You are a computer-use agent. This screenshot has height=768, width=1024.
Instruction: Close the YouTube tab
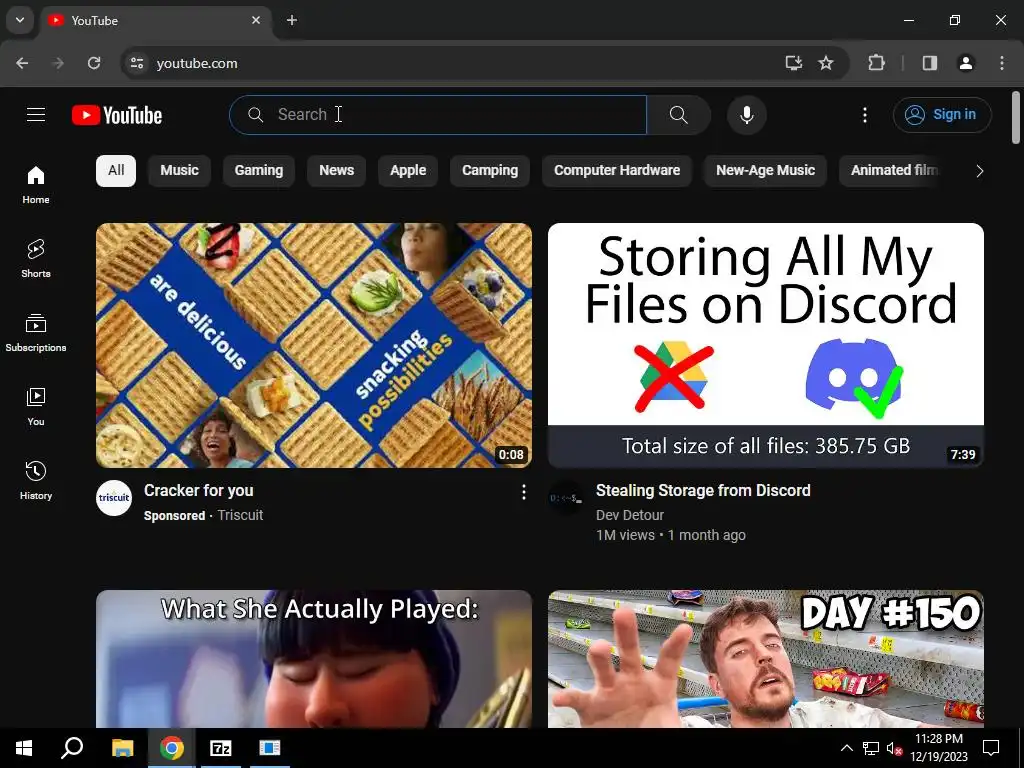[256, 20]
